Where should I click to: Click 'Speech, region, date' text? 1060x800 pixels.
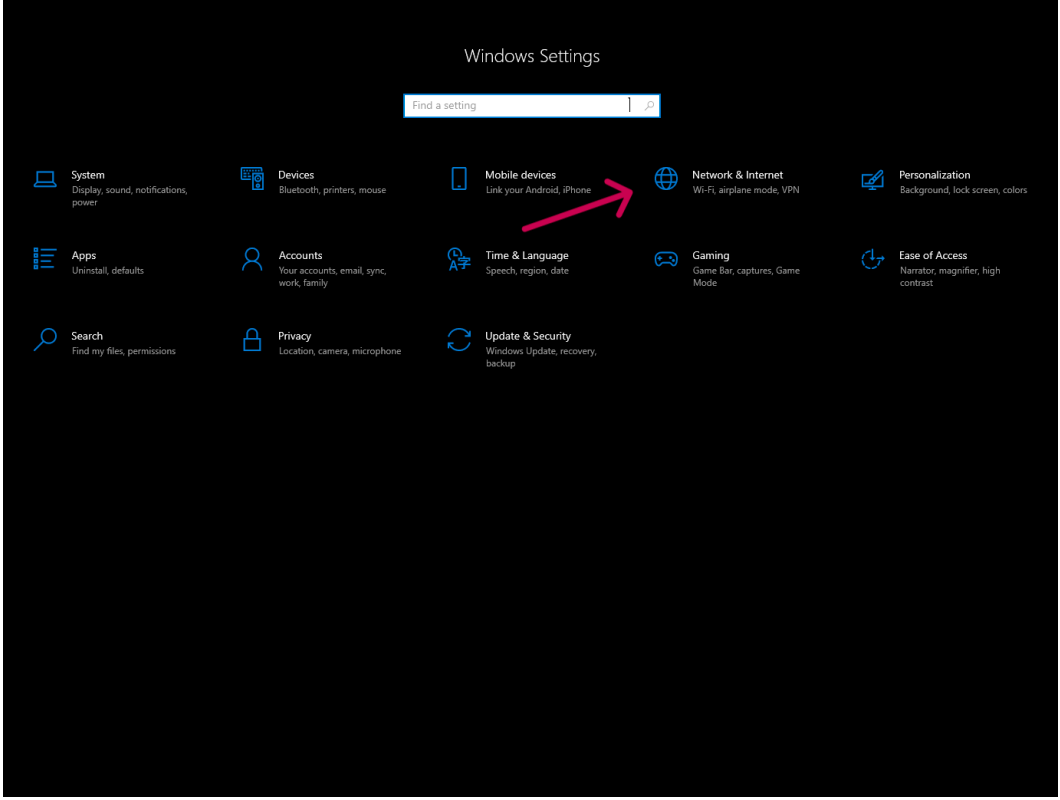point(527,270)
